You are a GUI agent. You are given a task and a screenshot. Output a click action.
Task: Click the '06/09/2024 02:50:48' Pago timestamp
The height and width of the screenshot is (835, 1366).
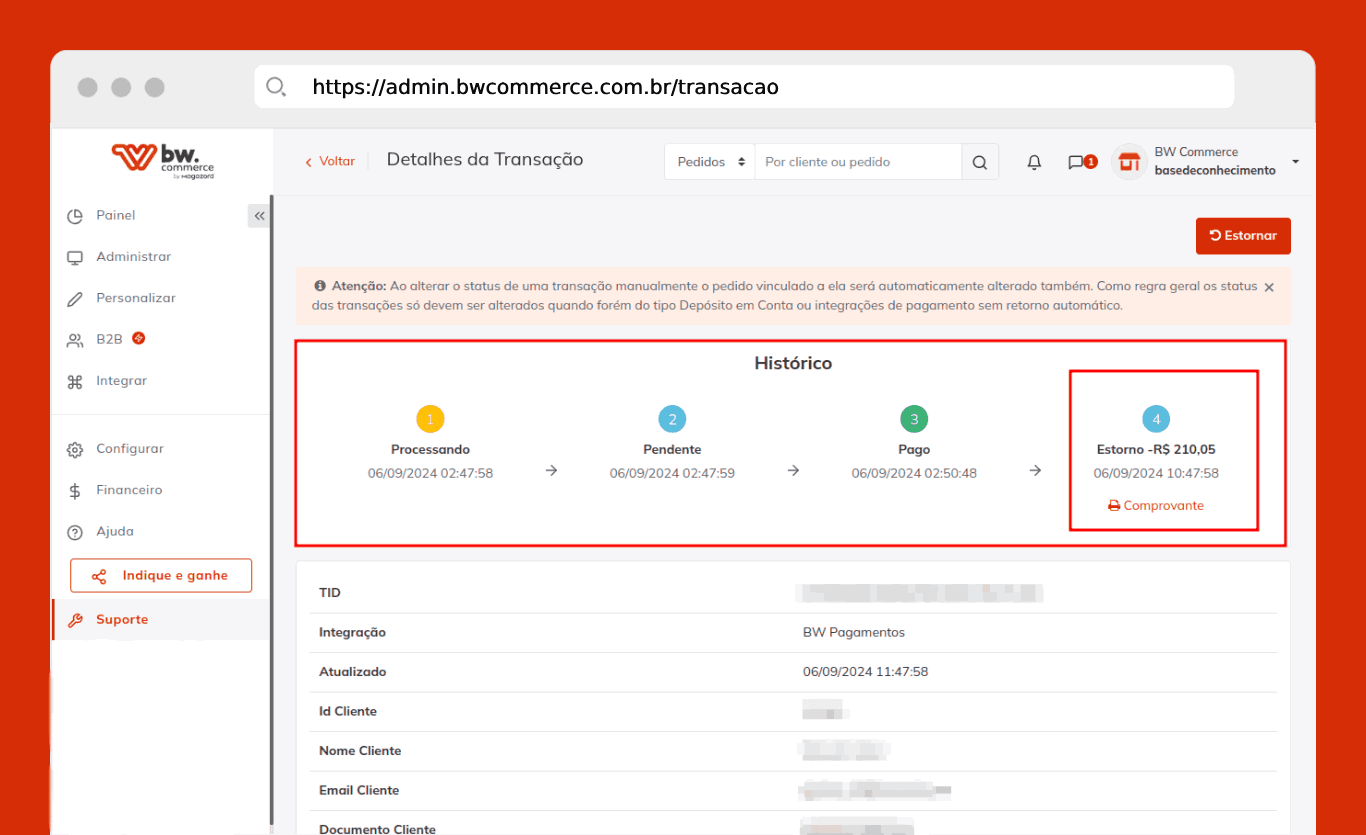point(914,473)
